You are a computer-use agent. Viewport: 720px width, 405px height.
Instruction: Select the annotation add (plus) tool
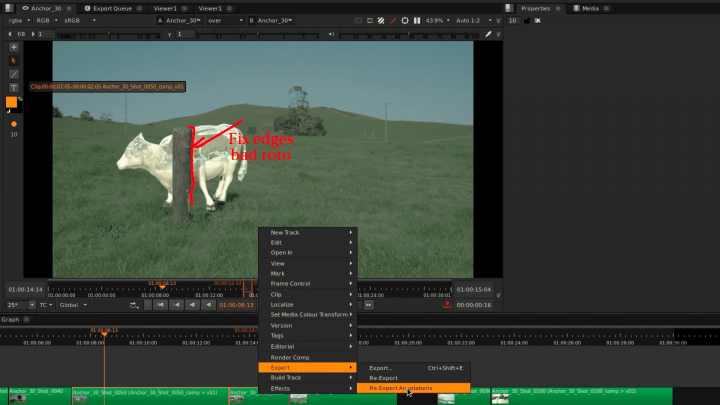pyautogui.click(x=14, y=47)
